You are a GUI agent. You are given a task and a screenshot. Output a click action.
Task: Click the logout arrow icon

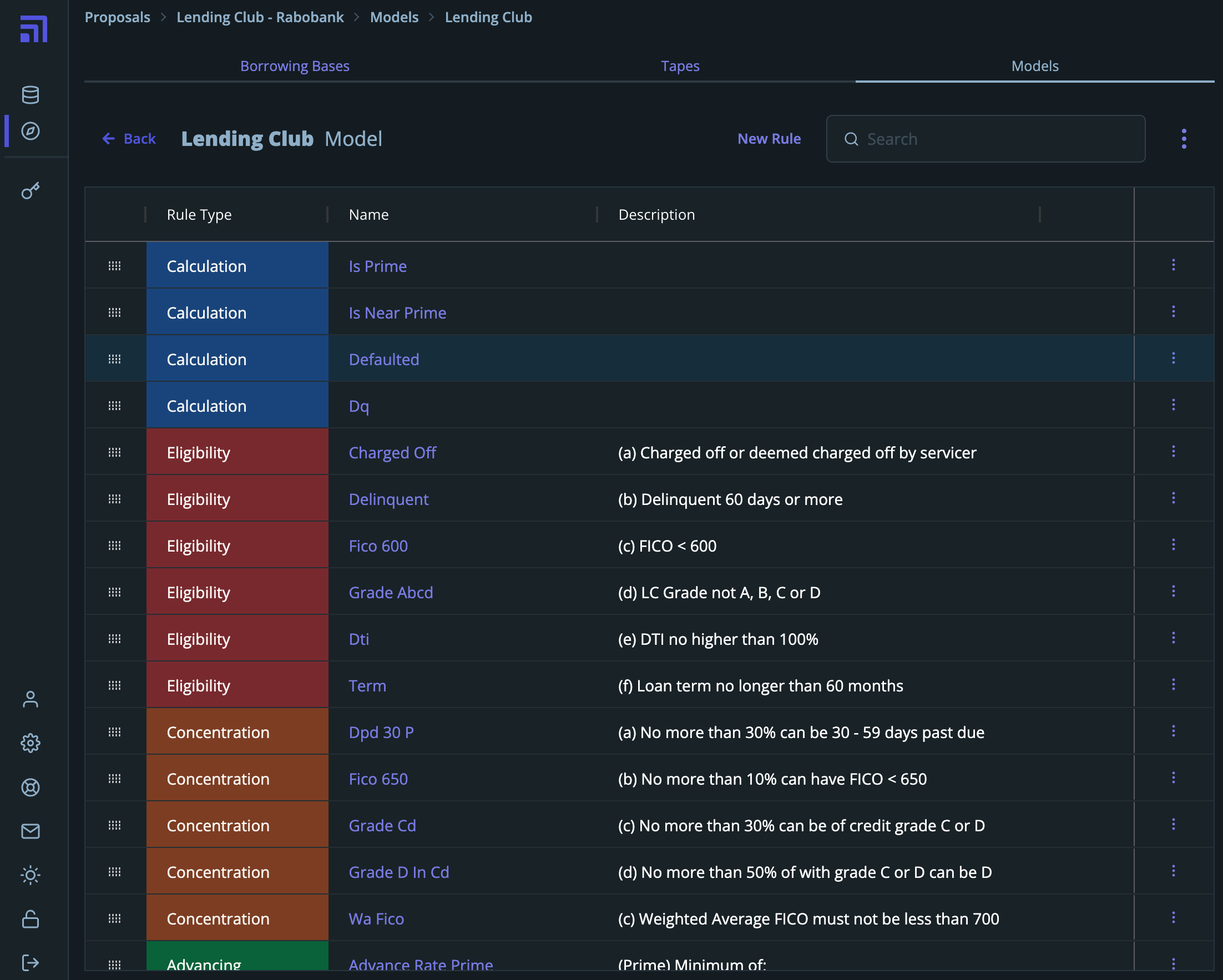tap(31, 962)
